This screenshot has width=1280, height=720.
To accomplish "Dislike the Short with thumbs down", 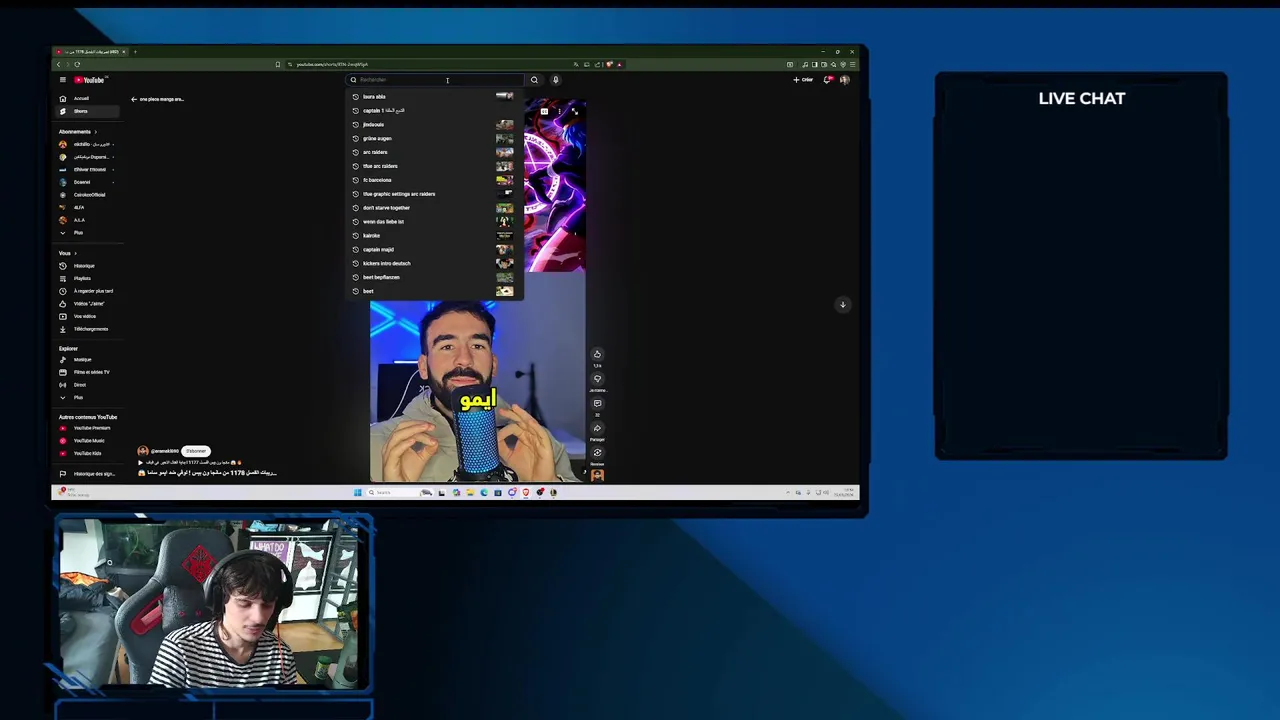I will click(x=597, y=379).
